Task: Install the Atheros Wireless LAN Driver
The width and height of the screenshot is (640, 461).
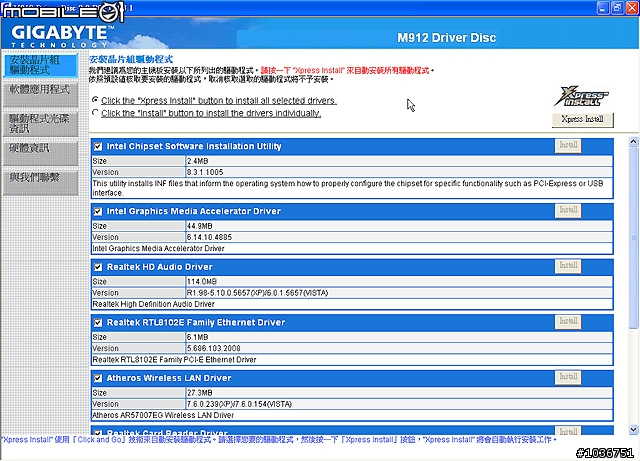Action: pyautogui.click(x=568, y=377)
